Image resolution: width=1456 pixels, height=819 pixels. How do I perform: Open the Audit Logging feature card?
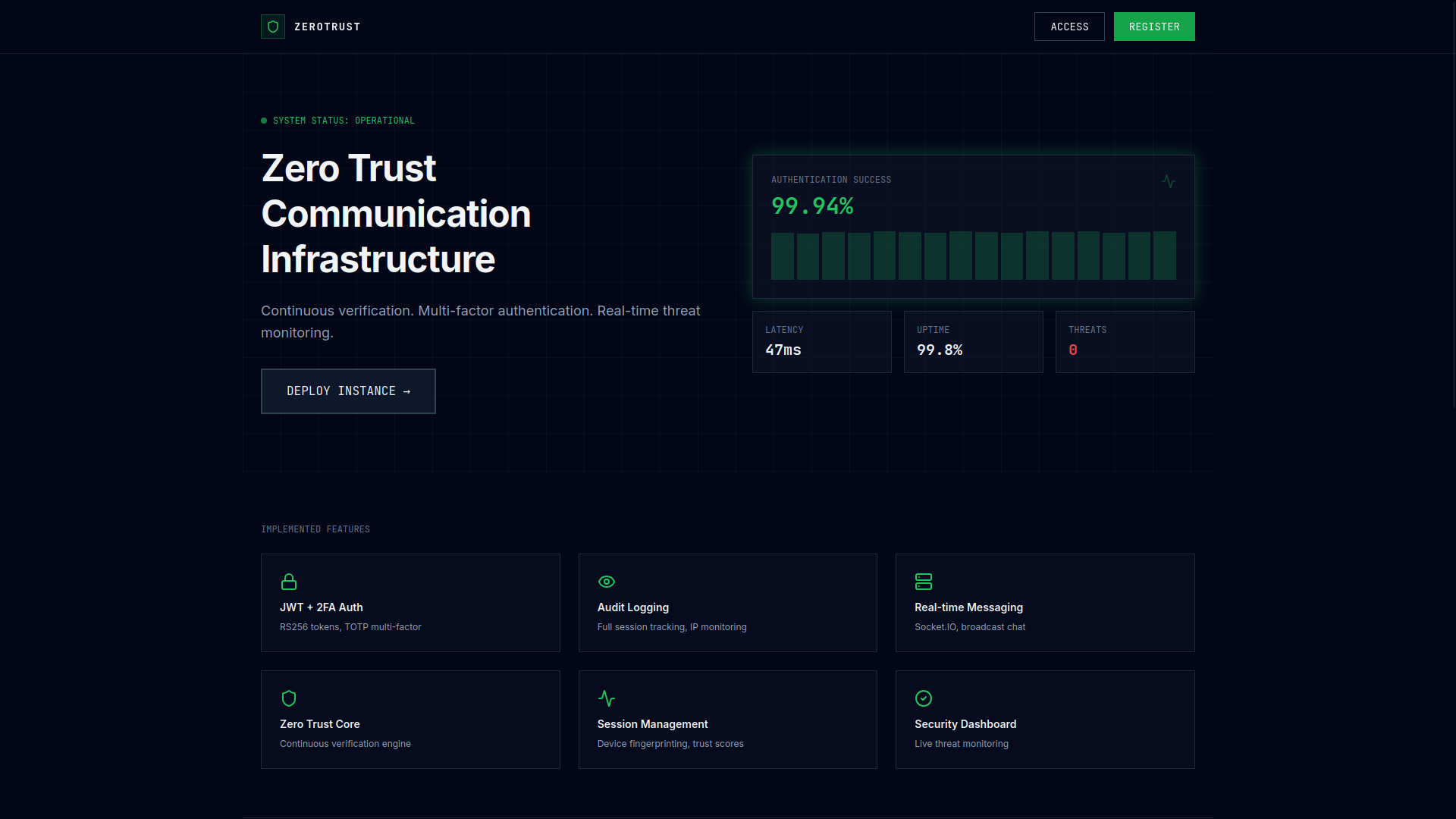(x=727, y=602)
